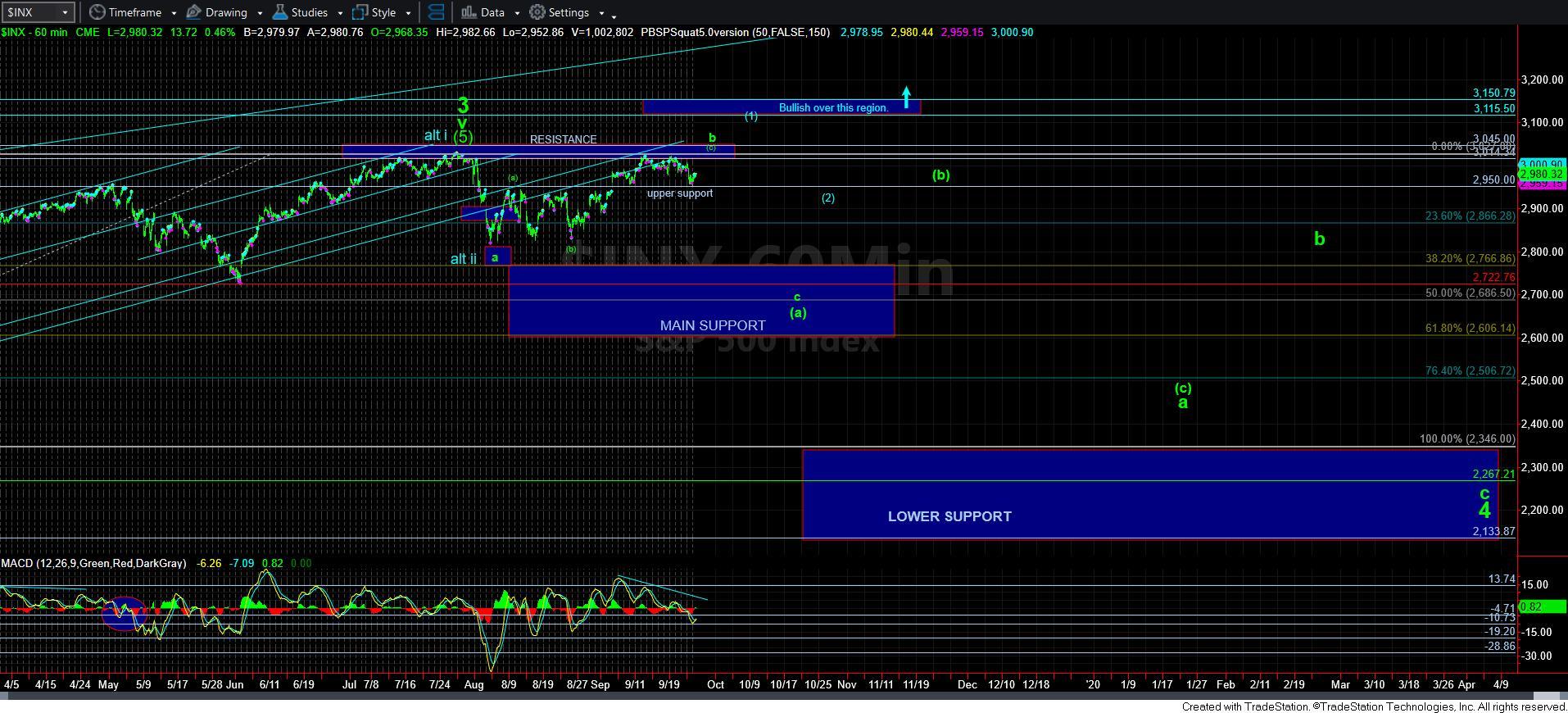Select the red 2,722.76 level label
1568x713 pixels.
point(1493,278)
